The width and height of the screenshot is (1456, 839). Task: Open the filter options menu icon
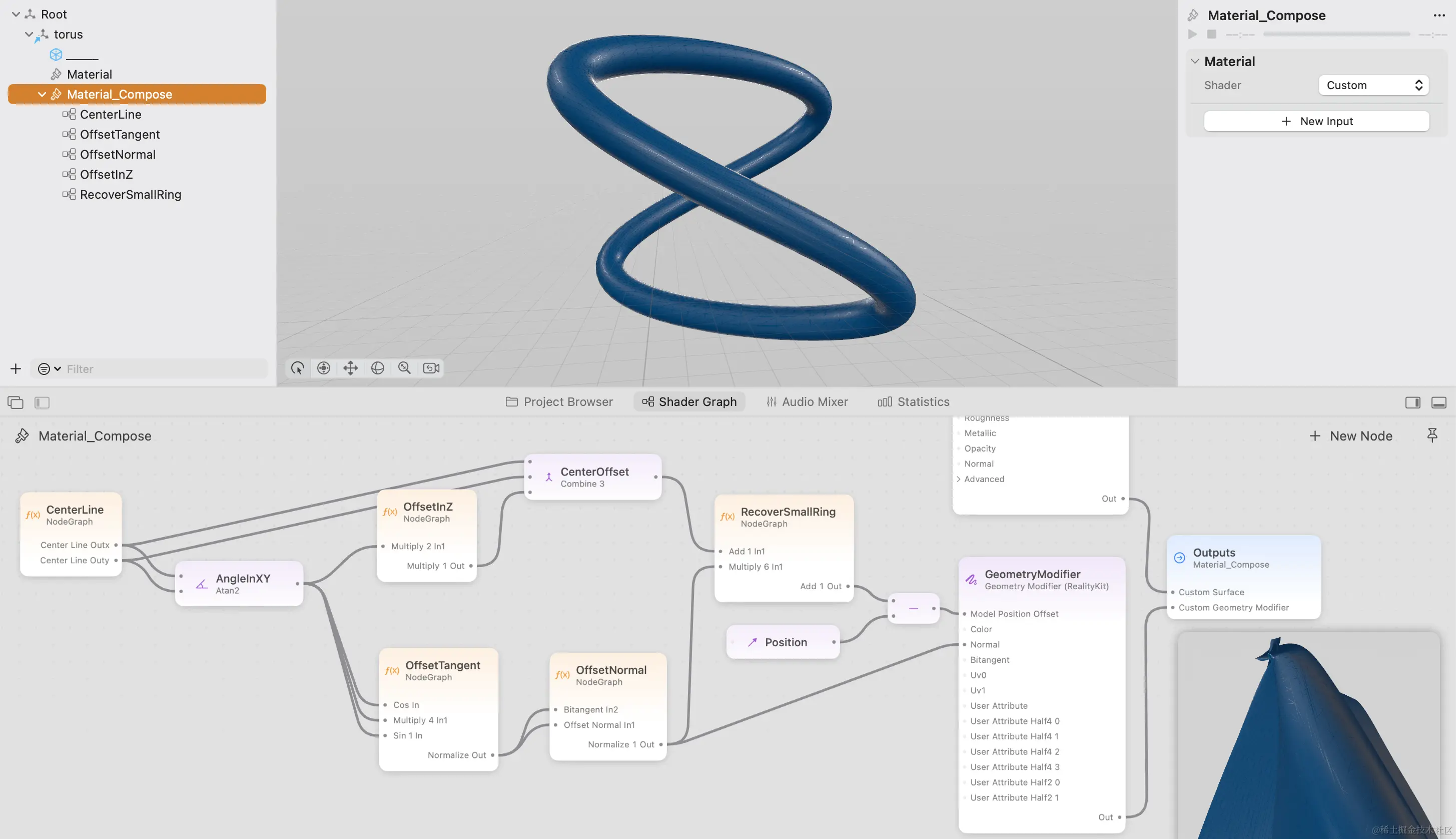[x=49, y=369]
